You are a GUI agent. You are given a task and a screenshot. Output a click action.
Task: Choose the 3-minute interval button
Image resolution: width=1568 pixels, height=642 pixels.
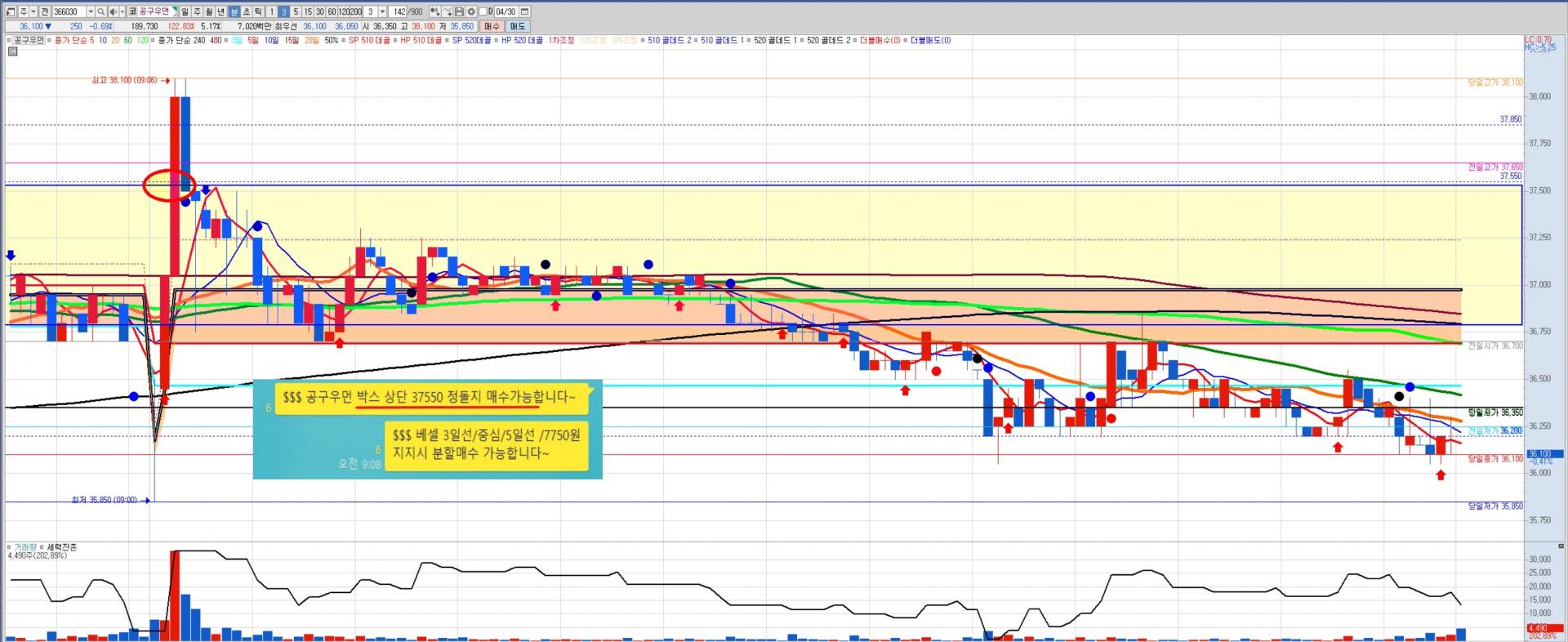[284, 11]
